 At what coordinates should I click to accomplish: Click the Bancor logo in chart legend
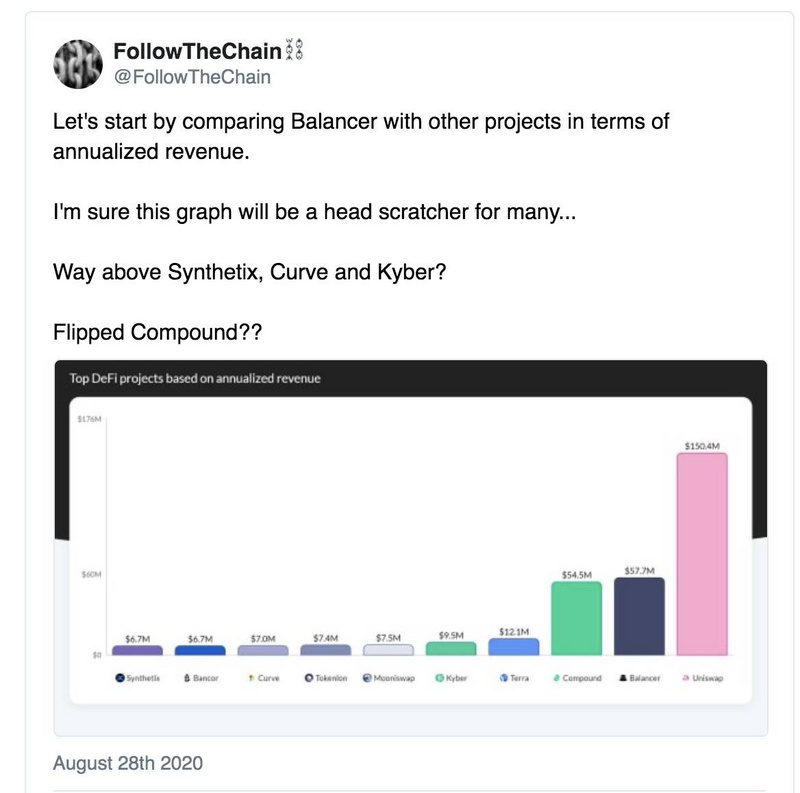click(186, 678)
